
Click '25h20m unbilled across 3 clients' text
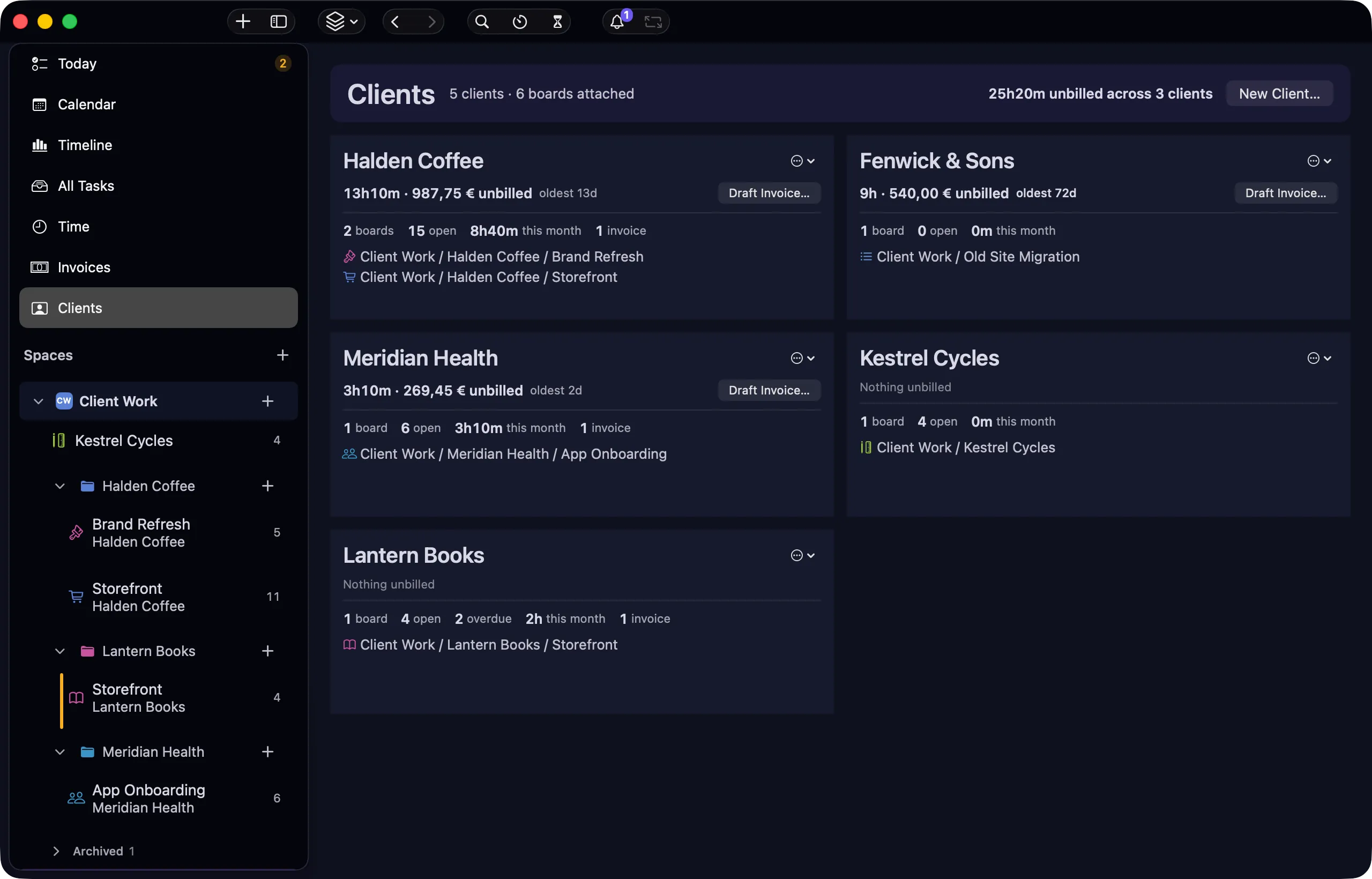(x=1100, y=94)
